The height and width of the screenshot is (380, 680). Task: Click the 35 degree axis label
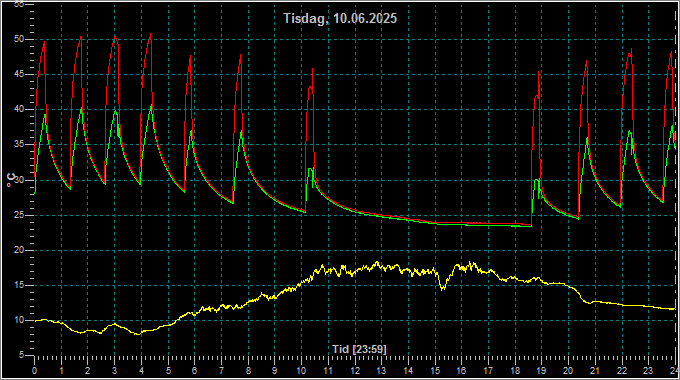pos(18,145)
